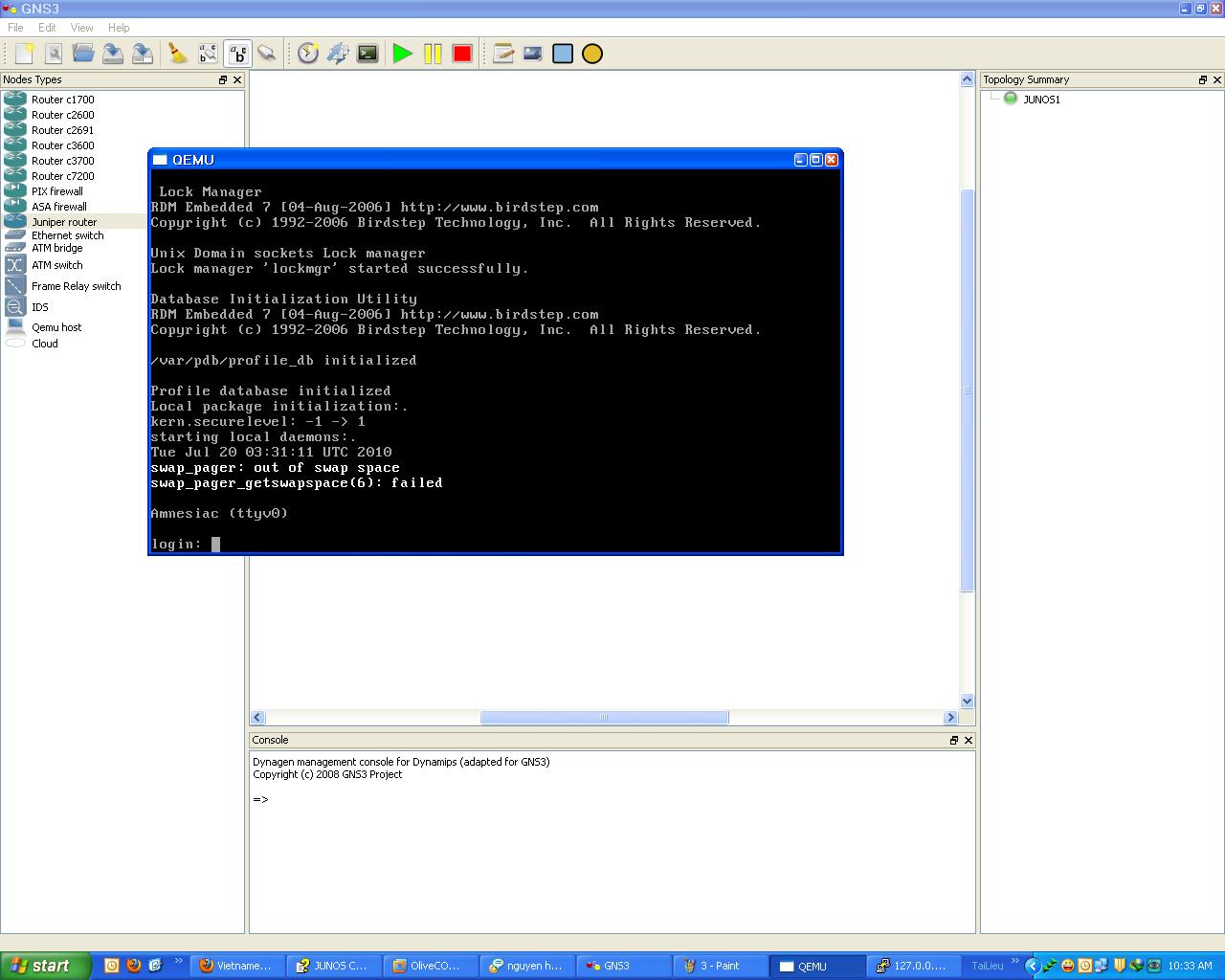Open the File menu

tap(15, 28)
